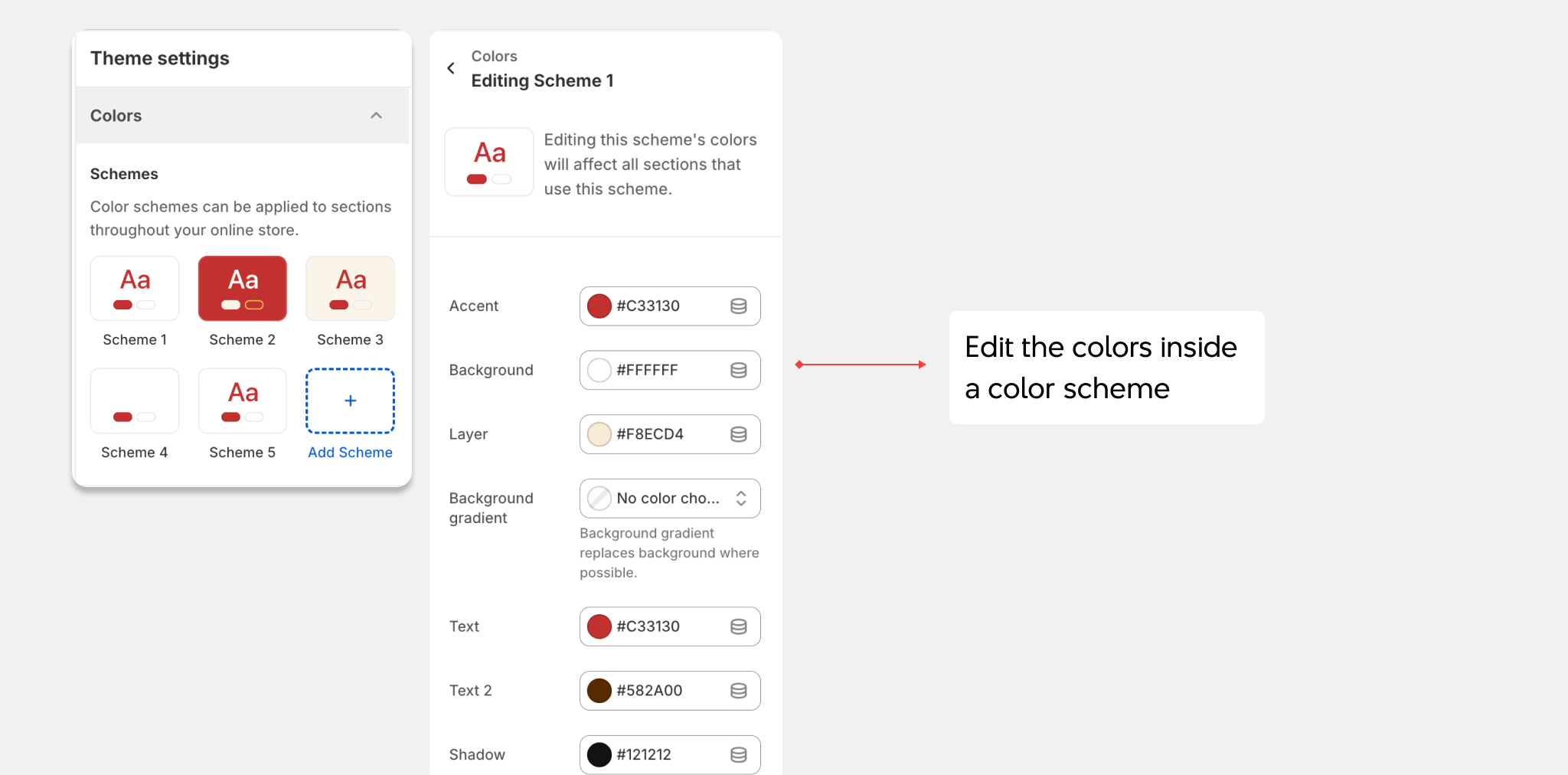The image size is (1568, 775).
Task: Click the Scheme 5 label text
Action: pos(243,453)
